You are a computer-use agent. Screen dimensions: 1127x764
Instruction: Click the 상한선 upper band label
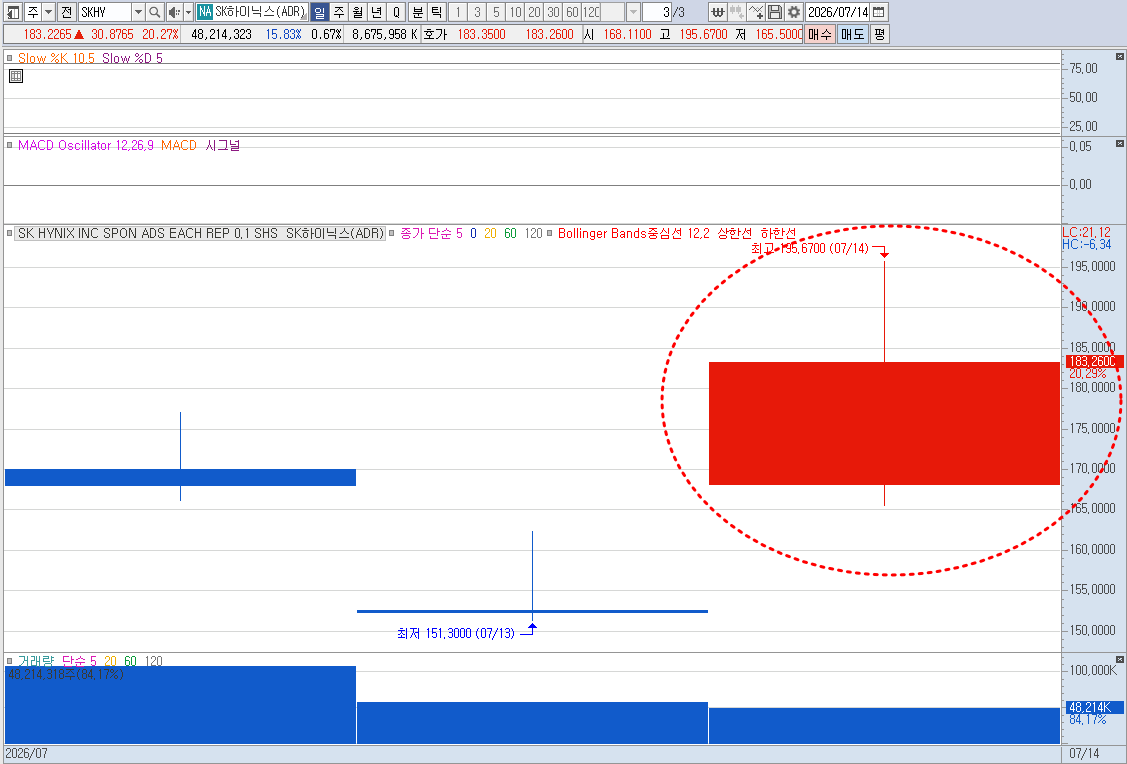735,234
